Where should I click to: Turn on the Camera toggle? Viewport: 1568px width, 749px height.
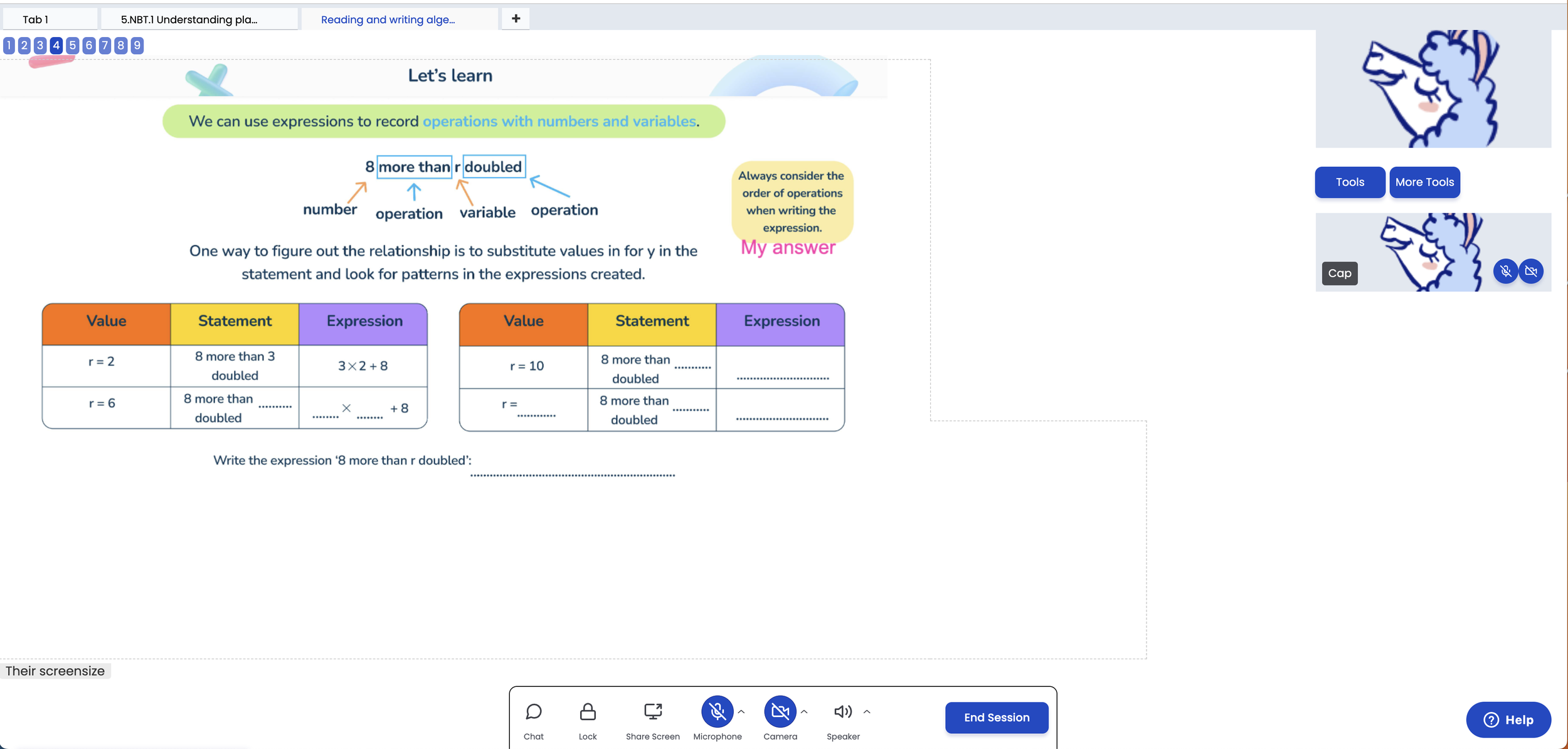[780, 711]
